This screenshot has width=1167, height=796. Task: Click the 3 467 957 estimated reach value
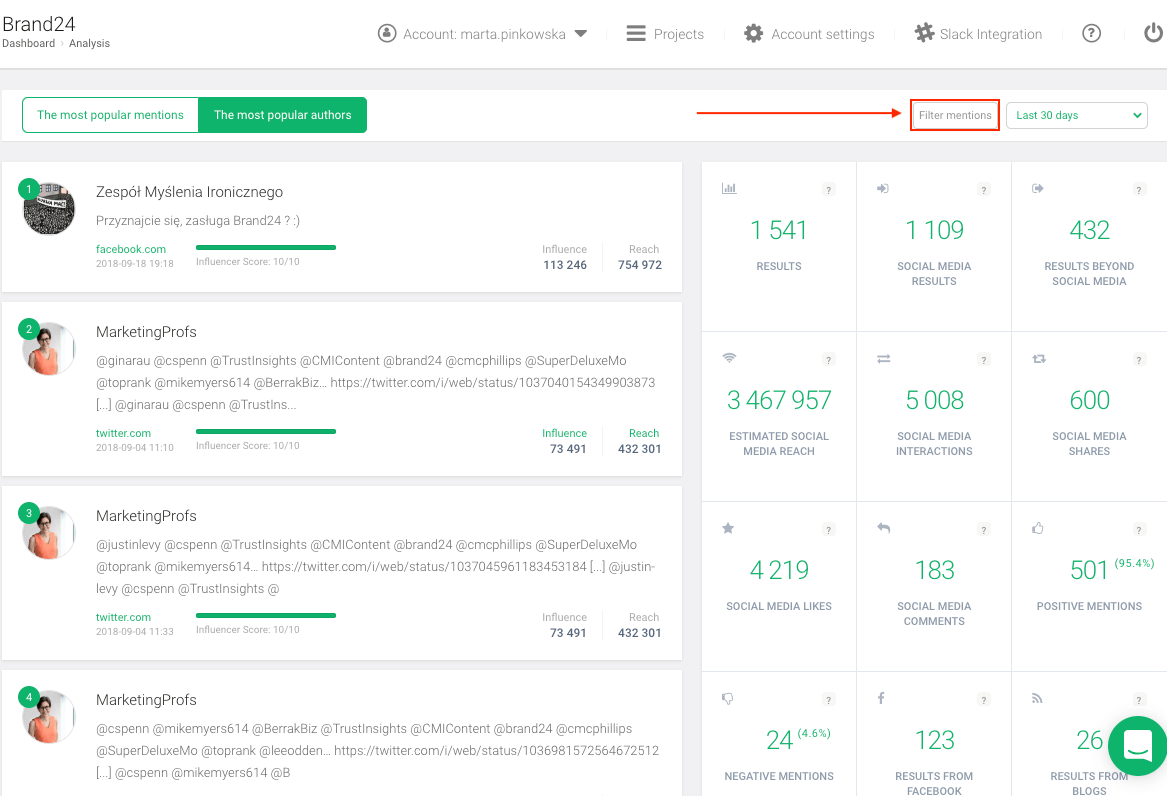(778, 400)
